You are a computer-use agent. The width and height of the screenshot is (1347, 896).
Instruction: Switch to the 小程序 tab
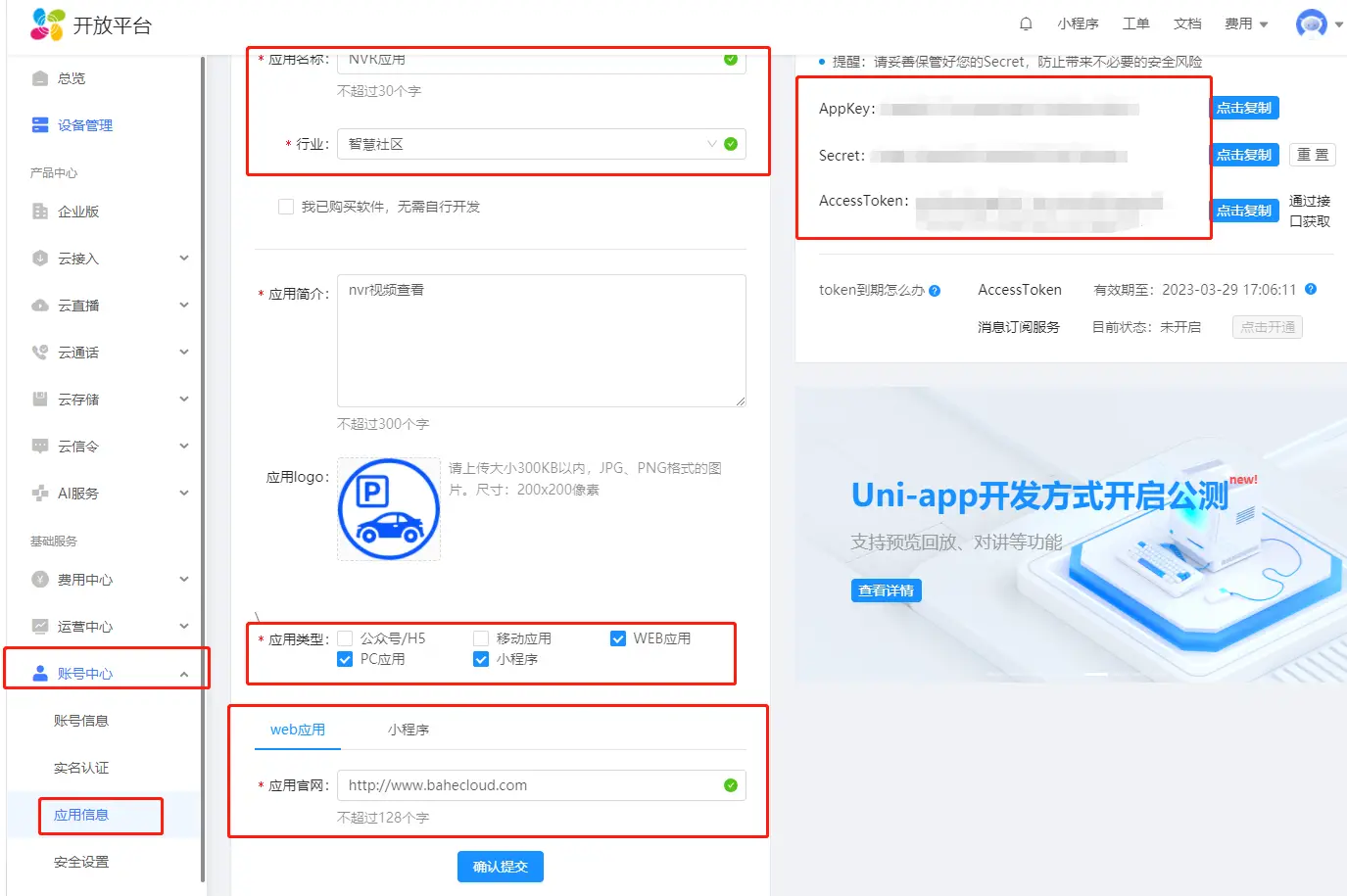click(409, 730)
